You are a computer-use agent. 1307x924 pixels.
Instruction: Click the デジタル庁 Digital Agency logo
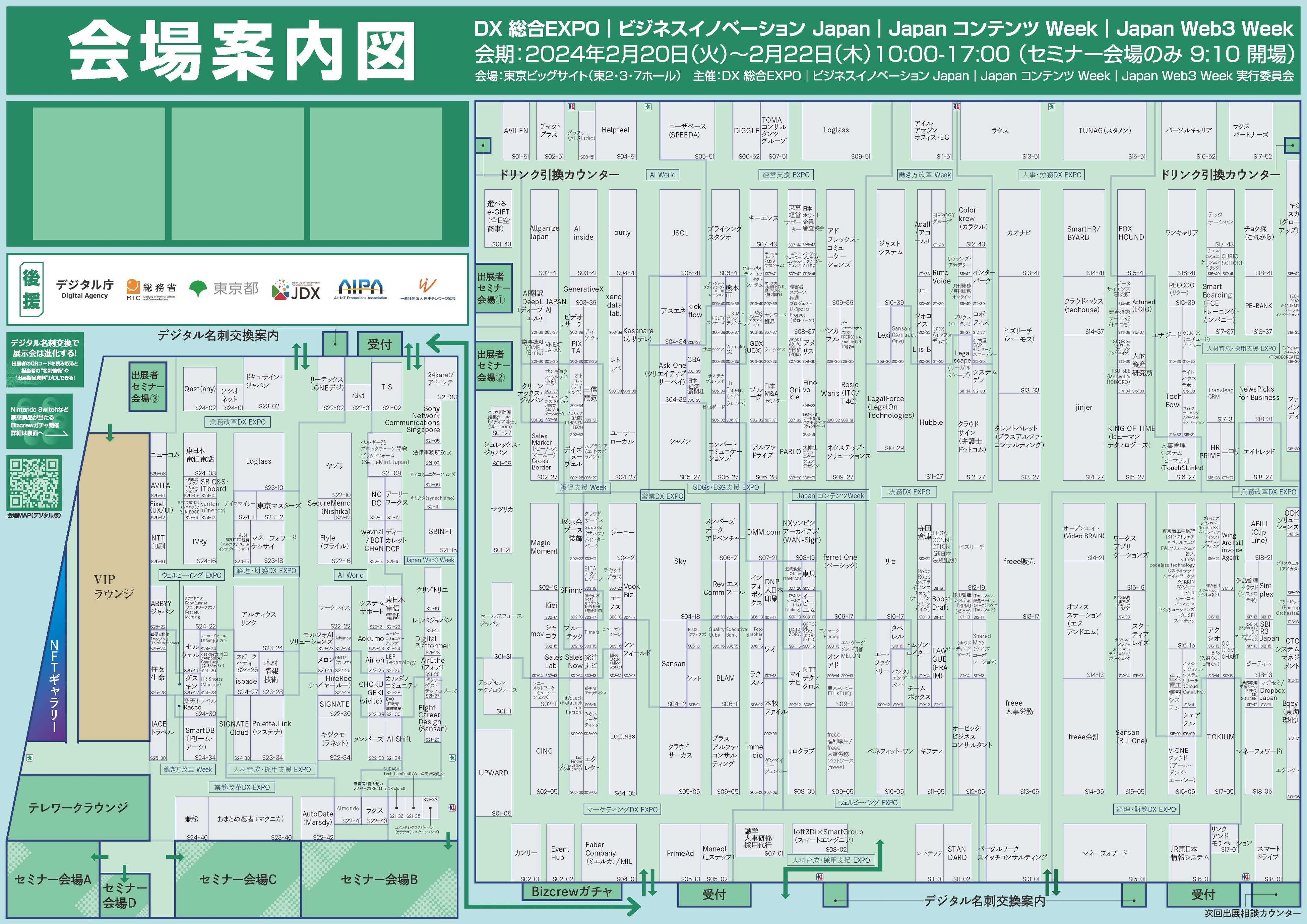click(x=84, y=289)
